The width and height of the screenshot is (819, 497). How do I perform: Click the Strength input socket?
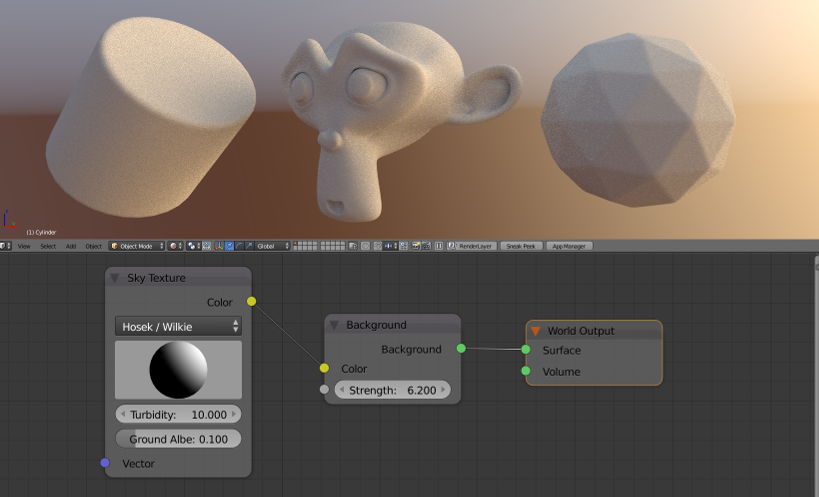pos(324,389)
